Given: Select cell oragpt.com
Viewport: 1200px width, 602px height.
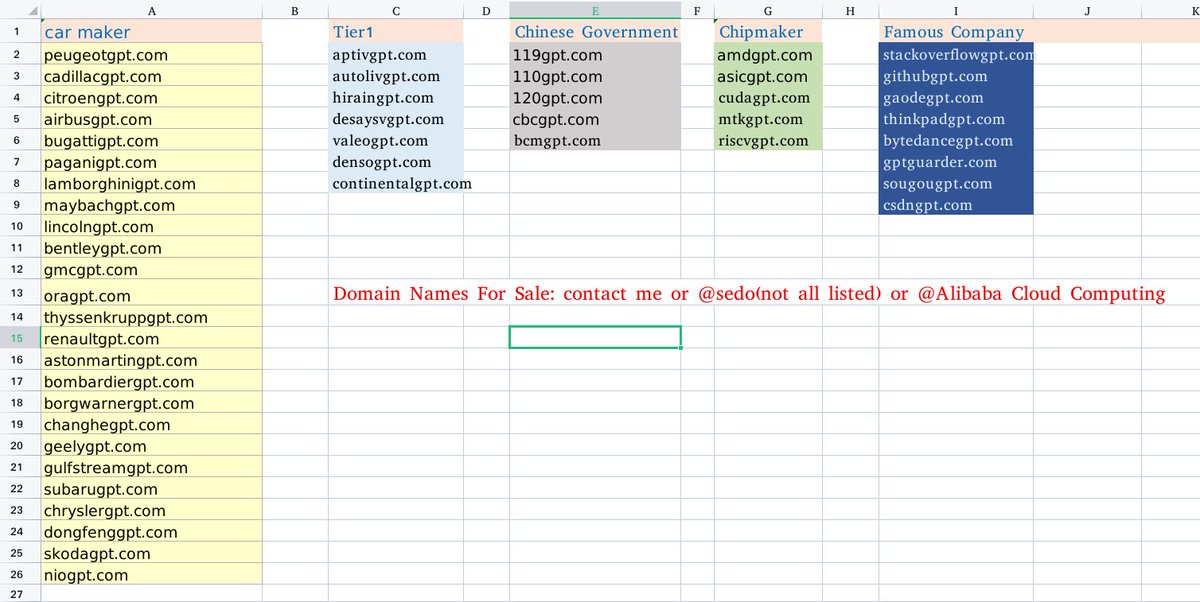Looking at the screenshot, I should 151,295.
